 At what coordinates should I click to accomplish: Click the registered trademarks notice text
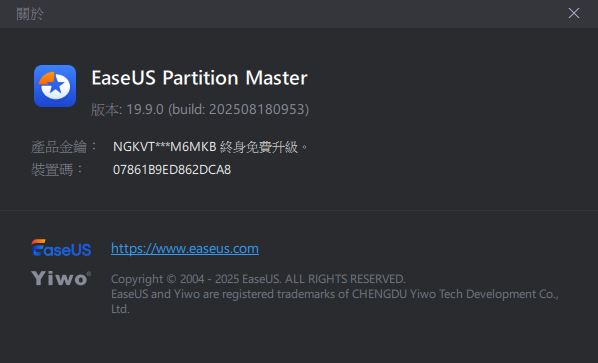click(335, 294)
